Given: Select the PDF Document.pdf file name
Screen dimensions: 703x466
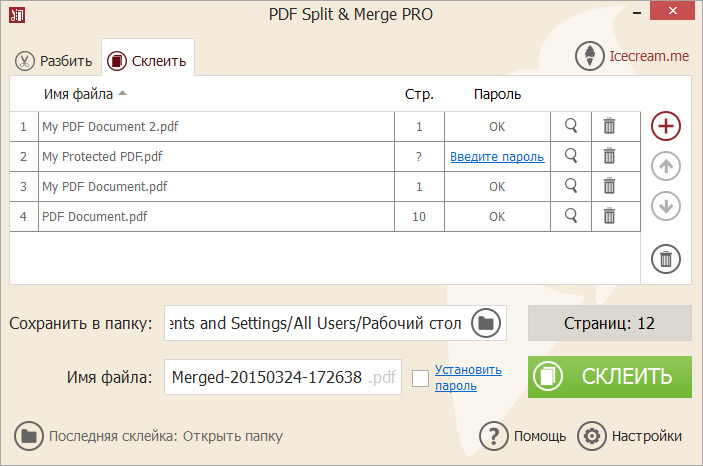Looking at the screenshot, I should pyautogui.click(x=95, y=217).
